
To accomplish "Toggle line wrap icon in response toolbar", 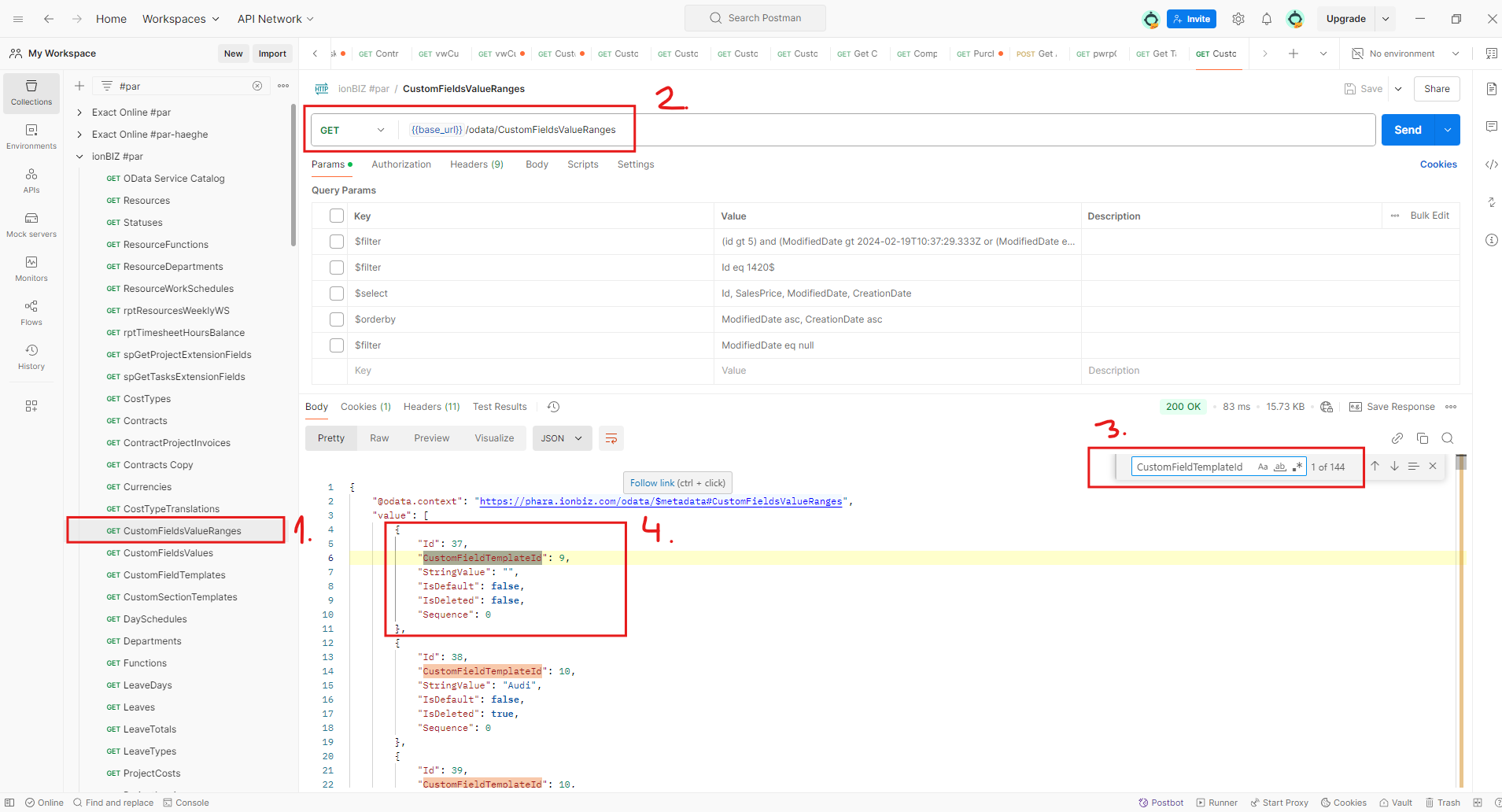I will 611,438.
